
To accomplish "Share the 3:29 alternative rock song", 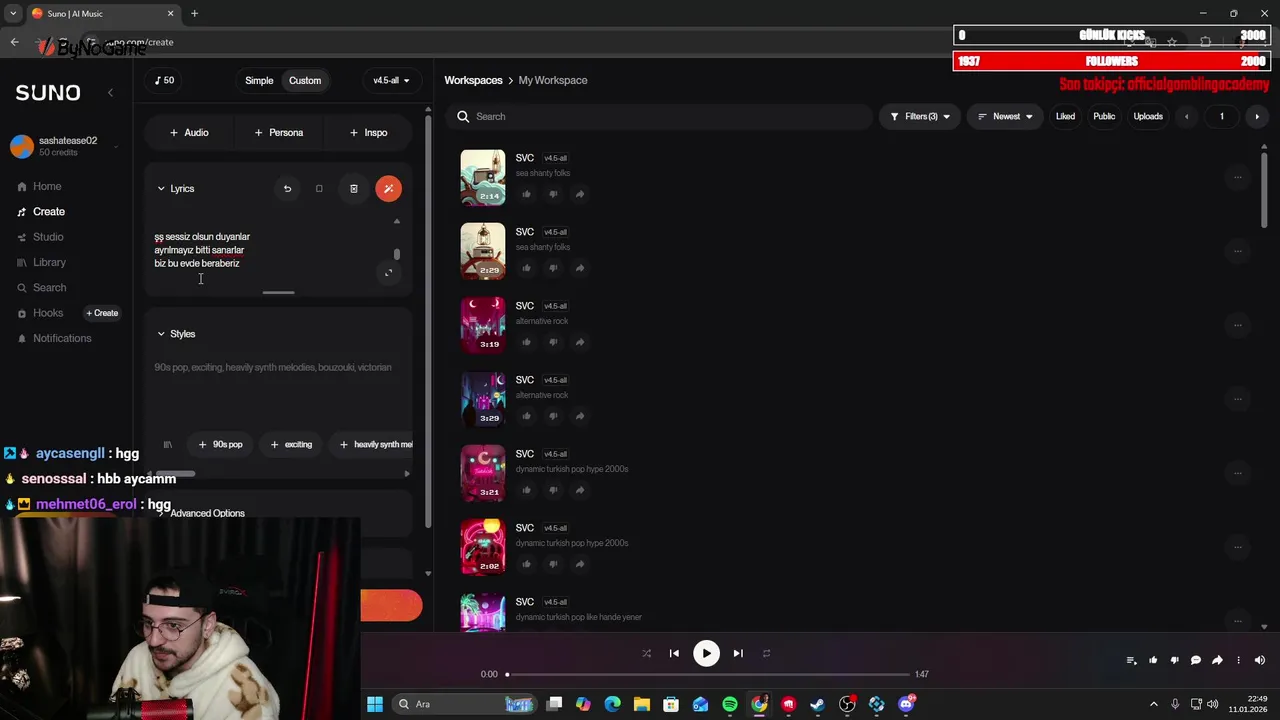I will pos(579,416).
